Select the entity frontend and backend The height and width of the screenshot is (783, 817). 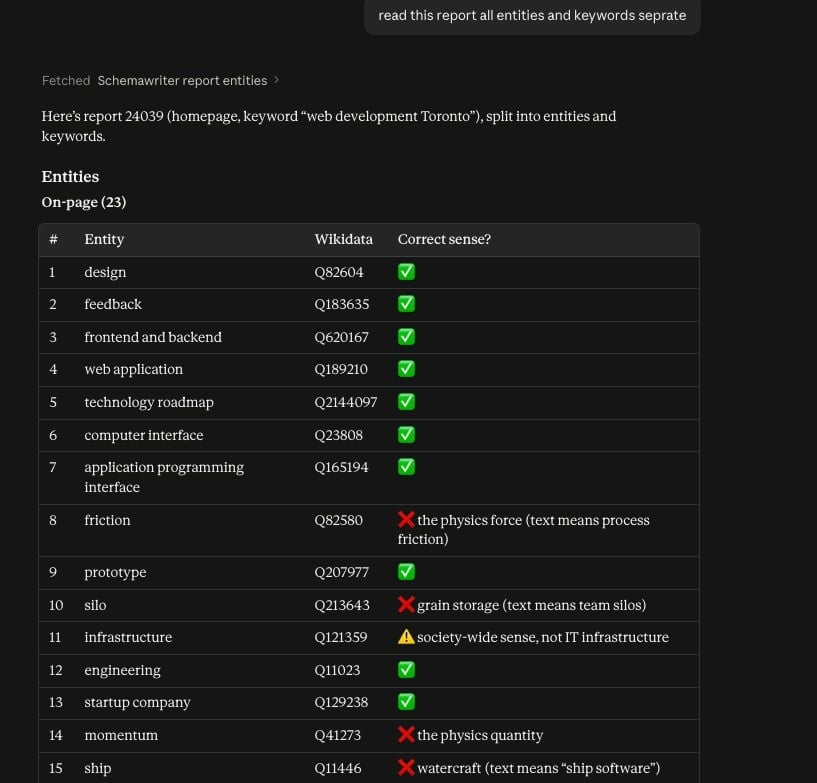[x=153, y=338]
